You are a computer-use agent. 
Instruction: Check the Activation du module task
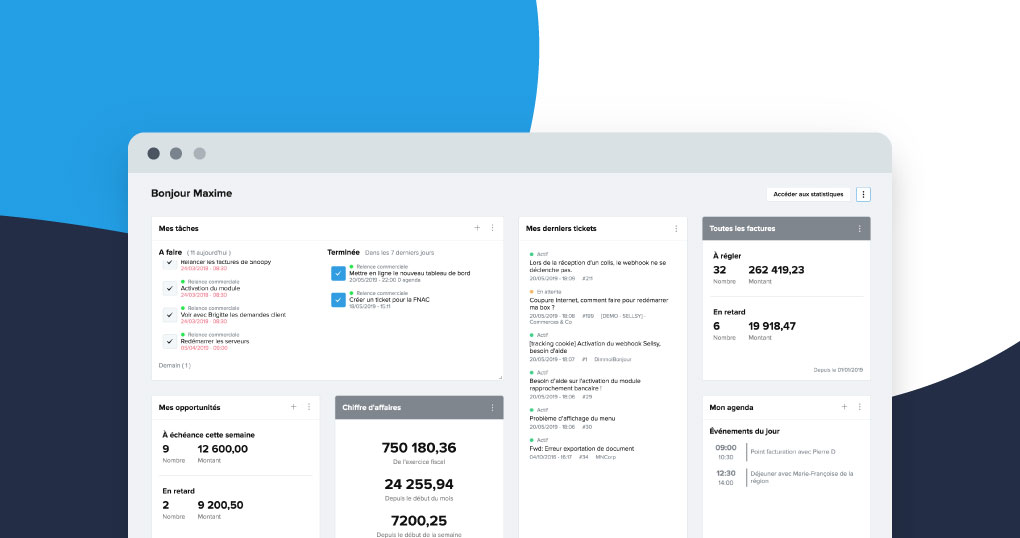tap(170, 288)
